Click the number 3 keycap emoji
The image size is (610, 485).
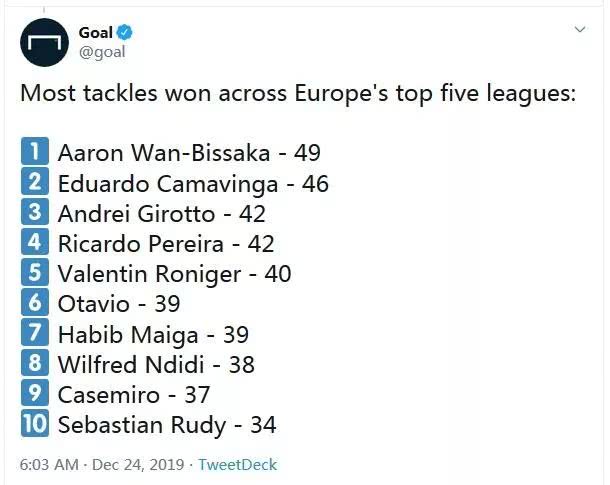35,212
